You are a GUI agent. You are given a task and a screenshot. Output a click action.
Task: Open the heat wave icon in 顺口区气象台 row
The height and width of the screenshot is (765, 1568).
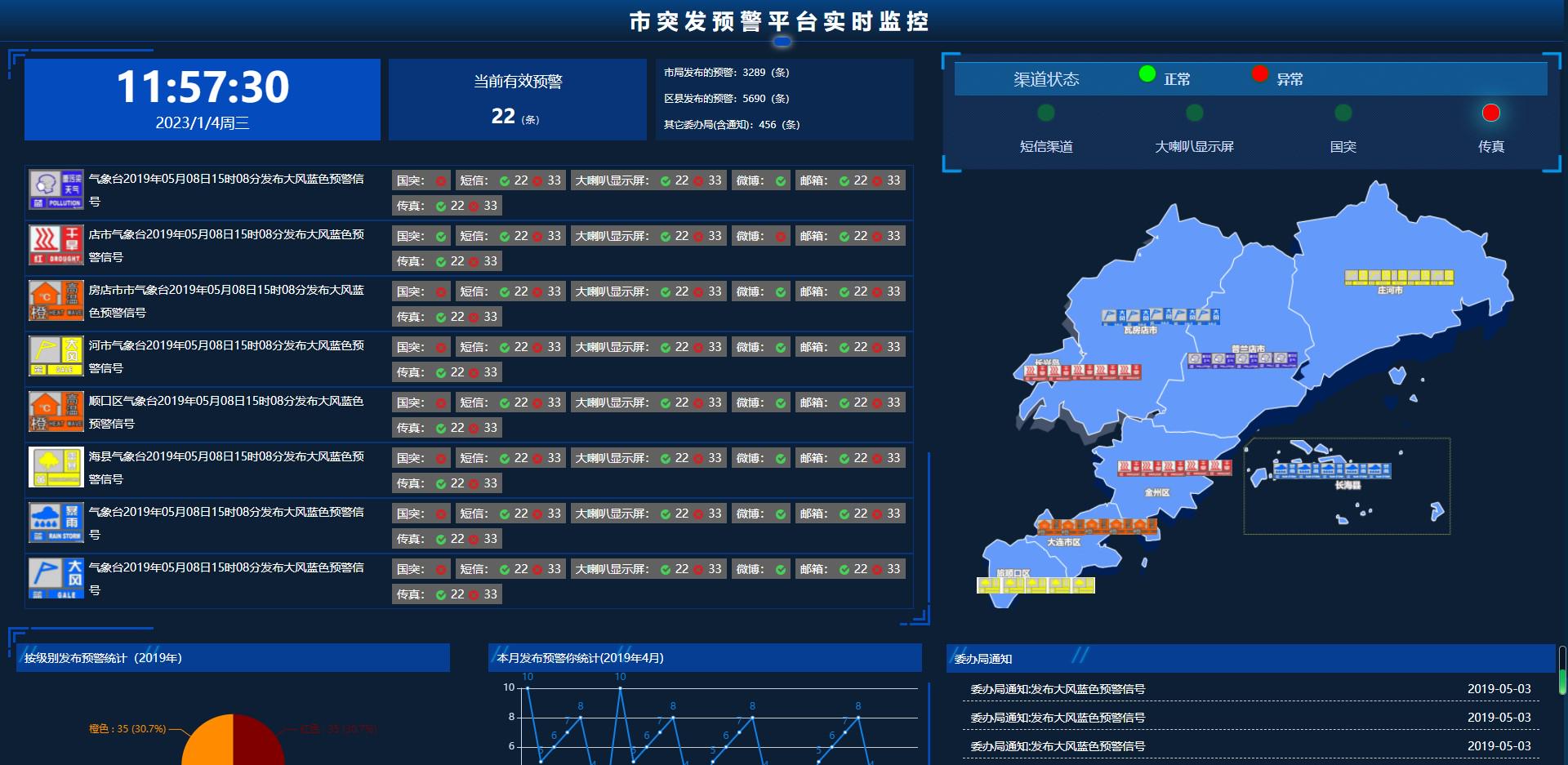[x=56, y=411]
